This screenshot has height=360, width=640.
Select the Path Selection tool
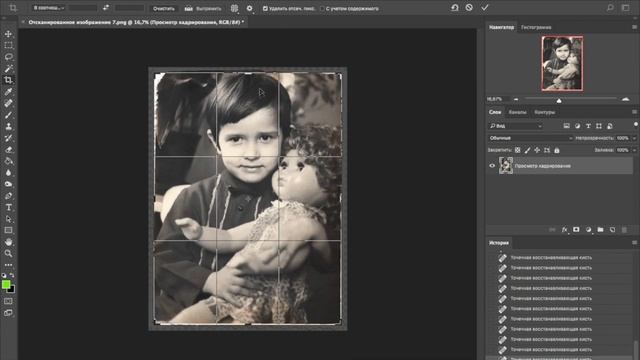tap(8, 219)
